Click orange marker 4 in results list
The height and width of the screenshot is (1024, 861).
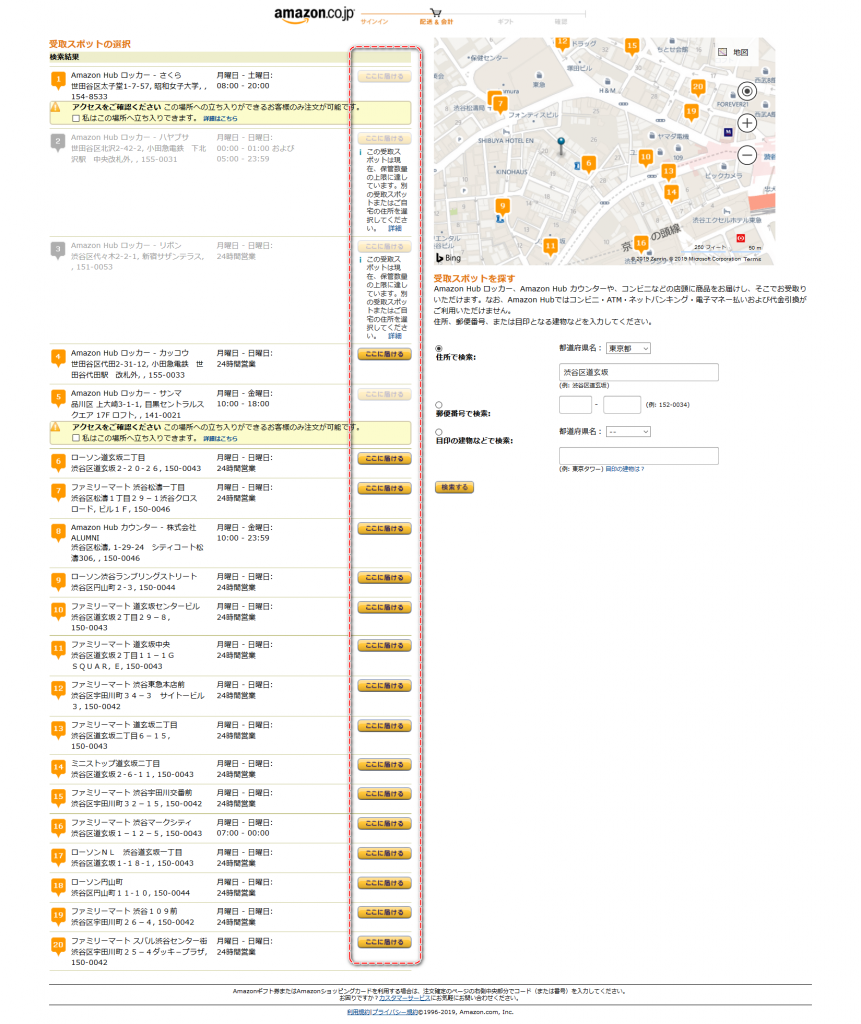pos(58,357)
